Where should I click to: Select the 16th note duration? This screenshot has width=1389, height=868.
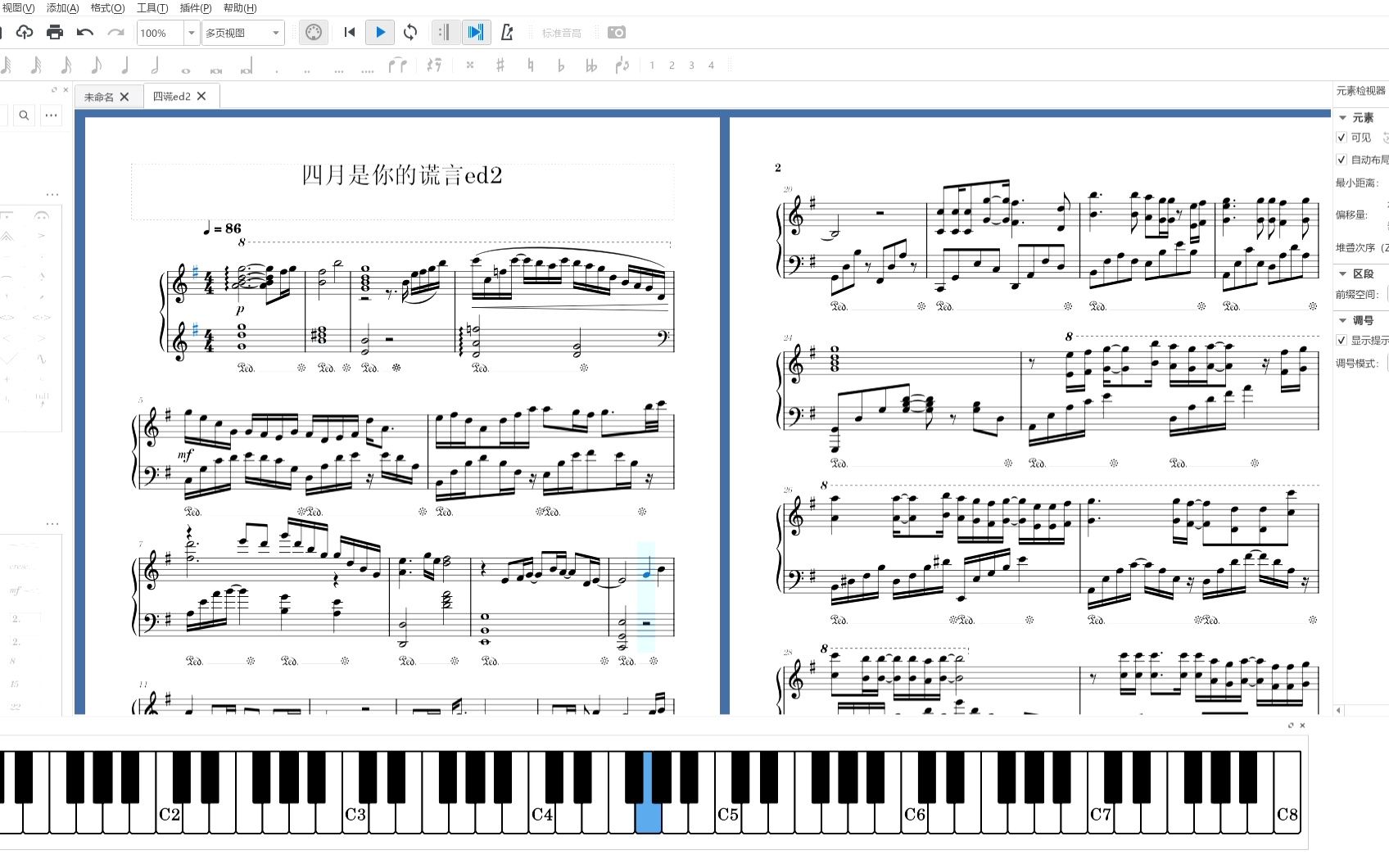coord(66,65)
